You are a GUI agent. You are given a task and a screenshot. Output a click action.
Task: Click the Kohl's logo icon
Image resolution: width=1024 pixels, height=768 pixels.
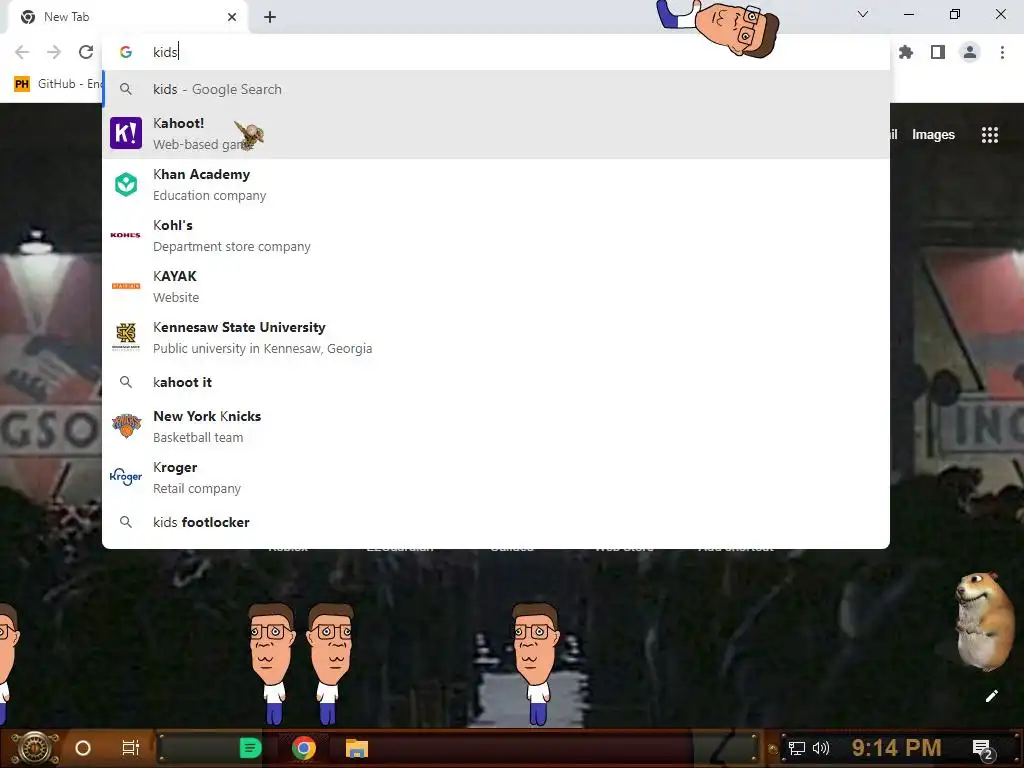pyautogui.click(x=126, y=235)
